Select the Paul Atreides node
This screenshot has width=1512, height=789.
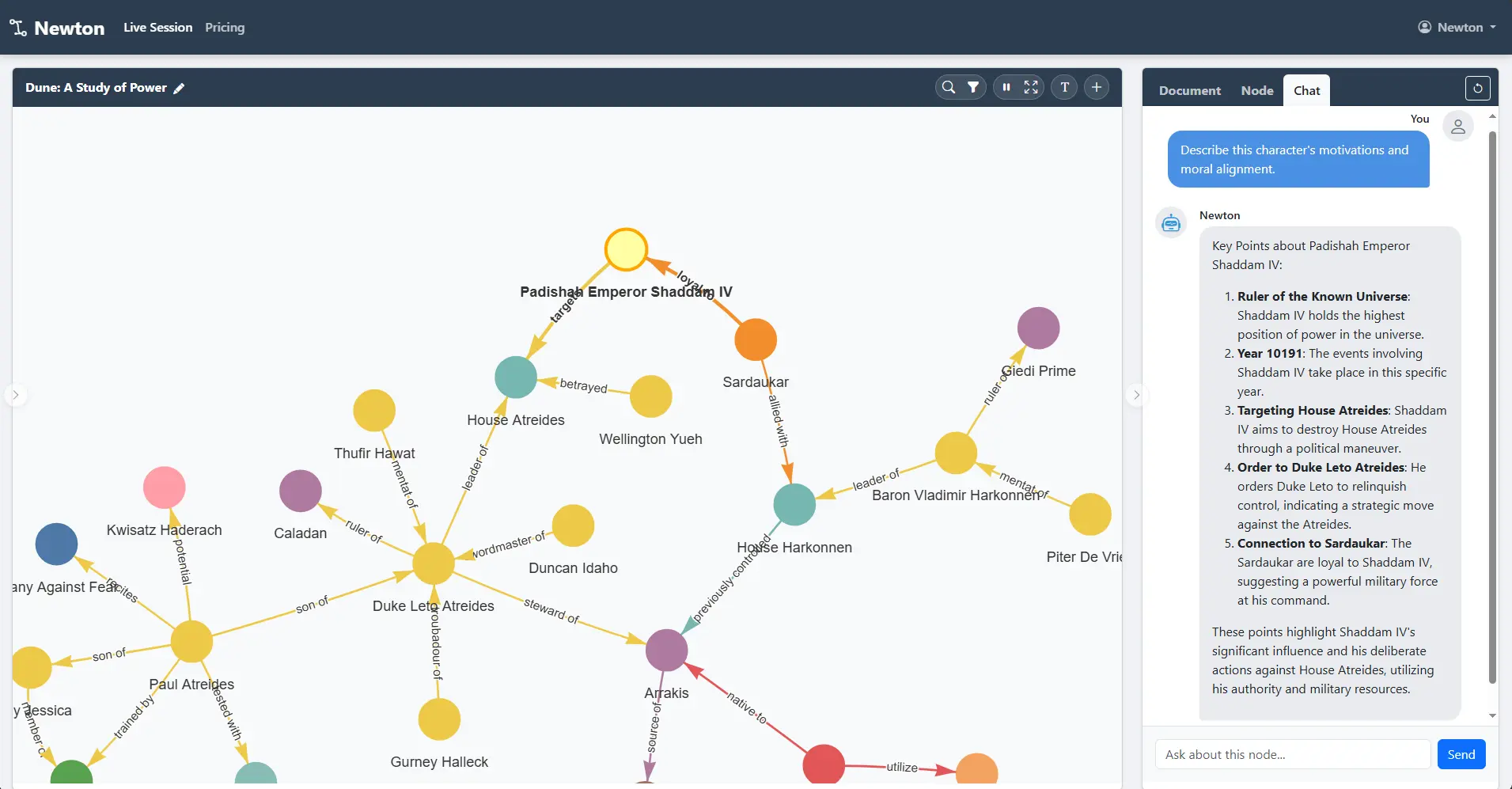[x=191, y=641]
